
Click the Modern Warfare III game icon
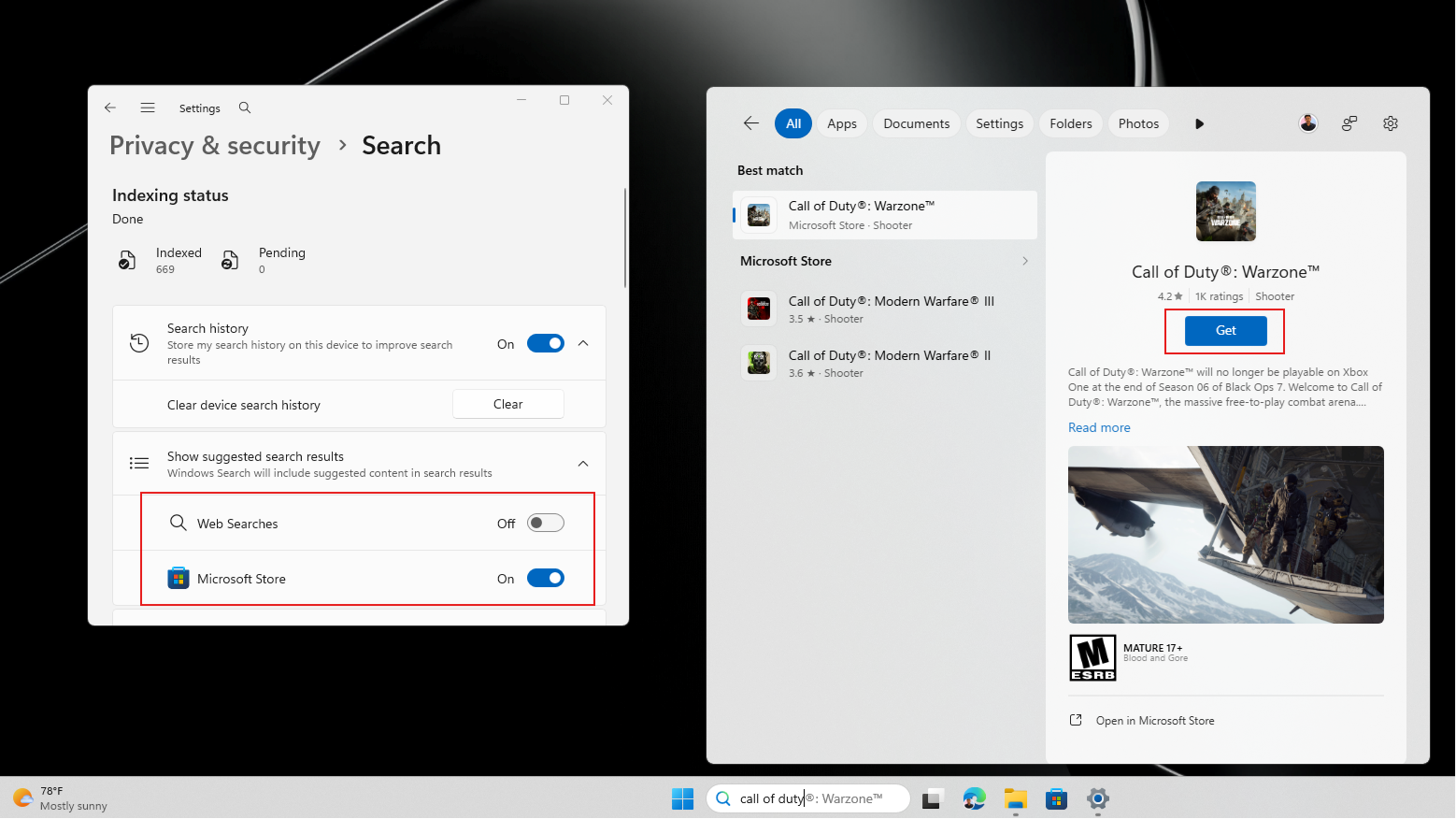pos(759,309)
